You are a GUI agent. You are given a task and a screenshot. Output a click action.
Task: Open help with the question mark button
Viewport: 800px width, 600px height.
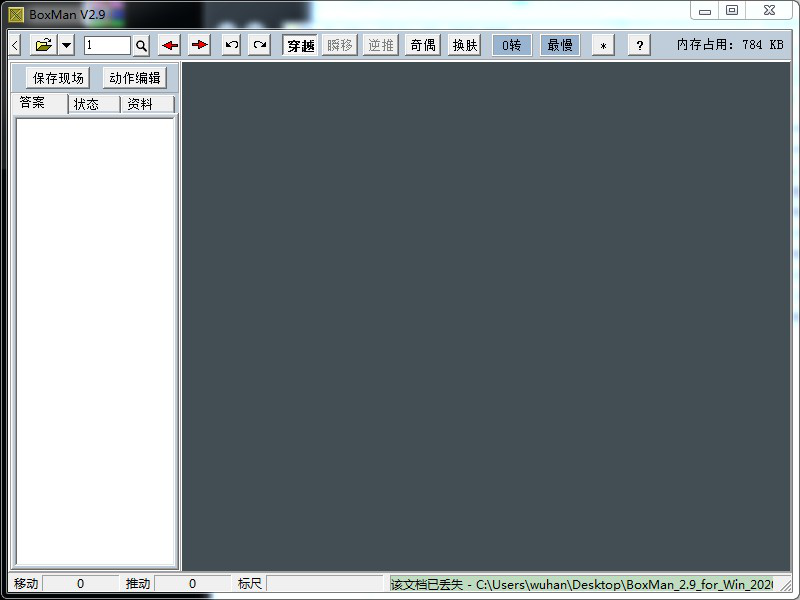[x=640, y=45]
